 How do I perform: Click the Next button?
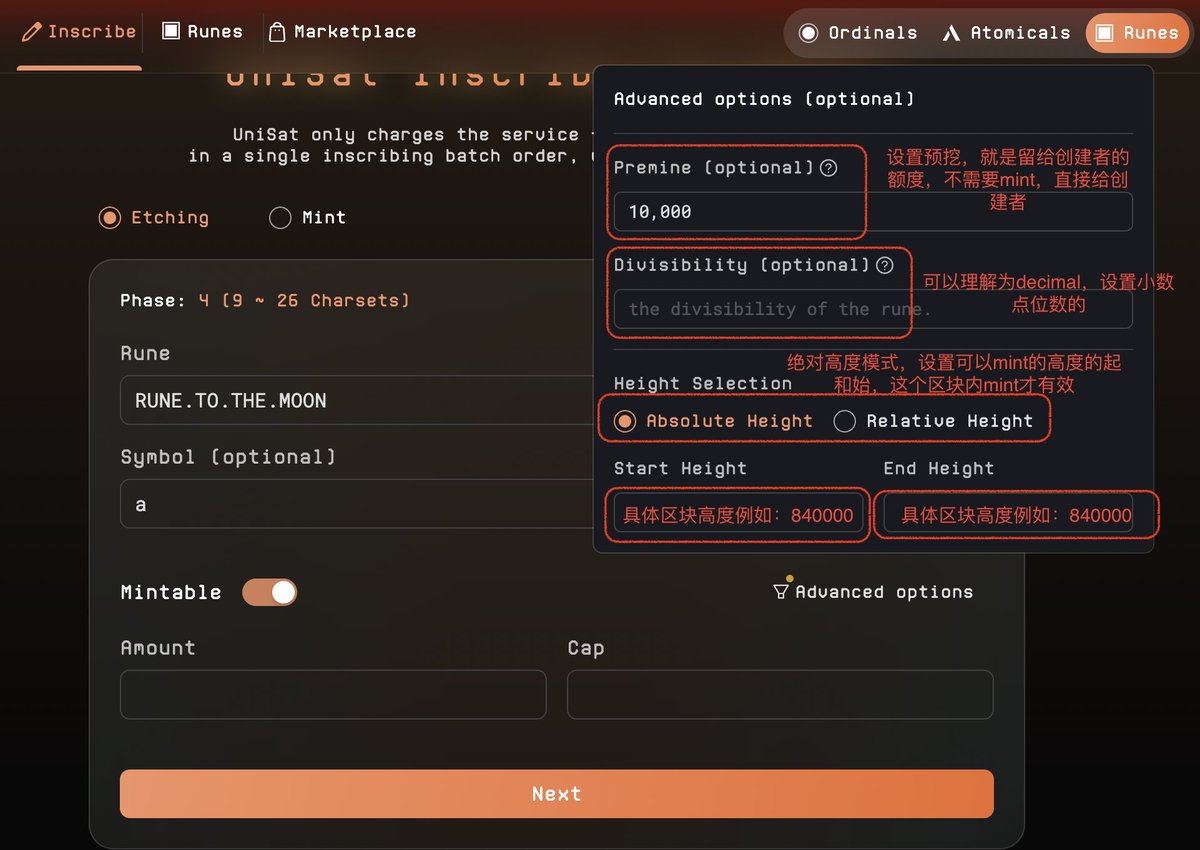[x=557, y=794]
